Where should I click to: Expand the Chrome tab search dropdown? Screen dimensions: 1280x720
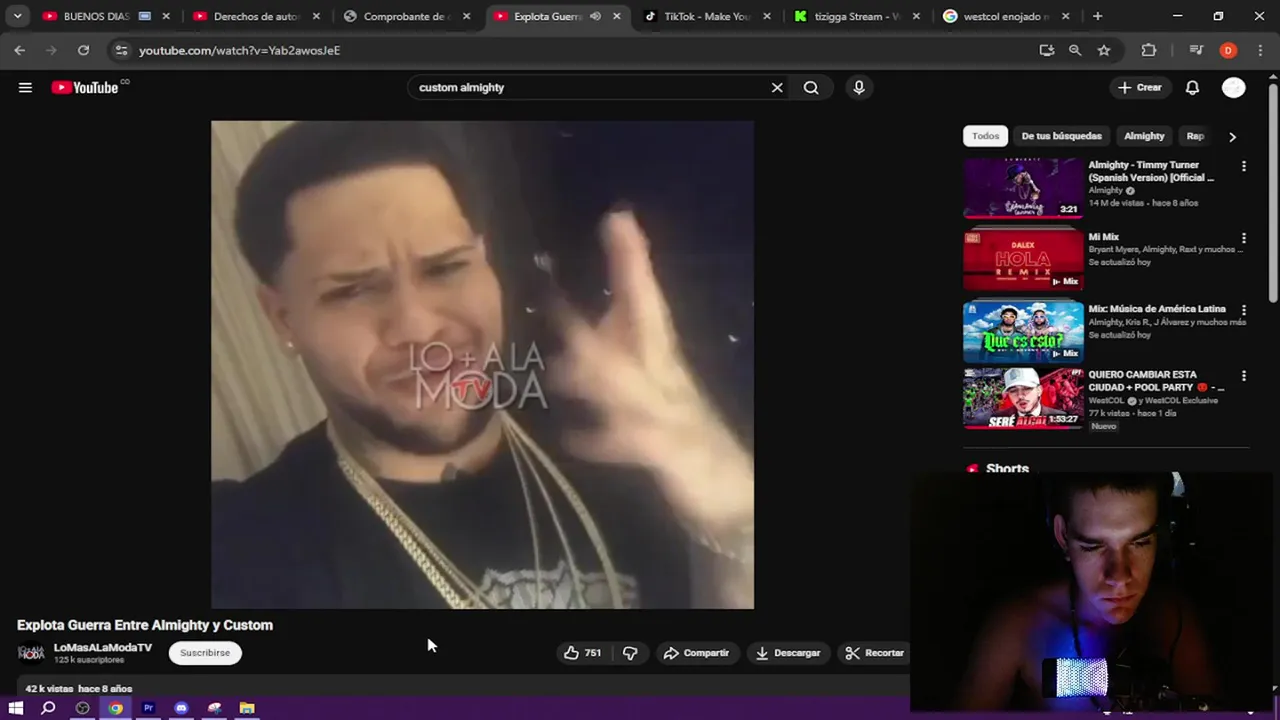[x=17, y=16]
